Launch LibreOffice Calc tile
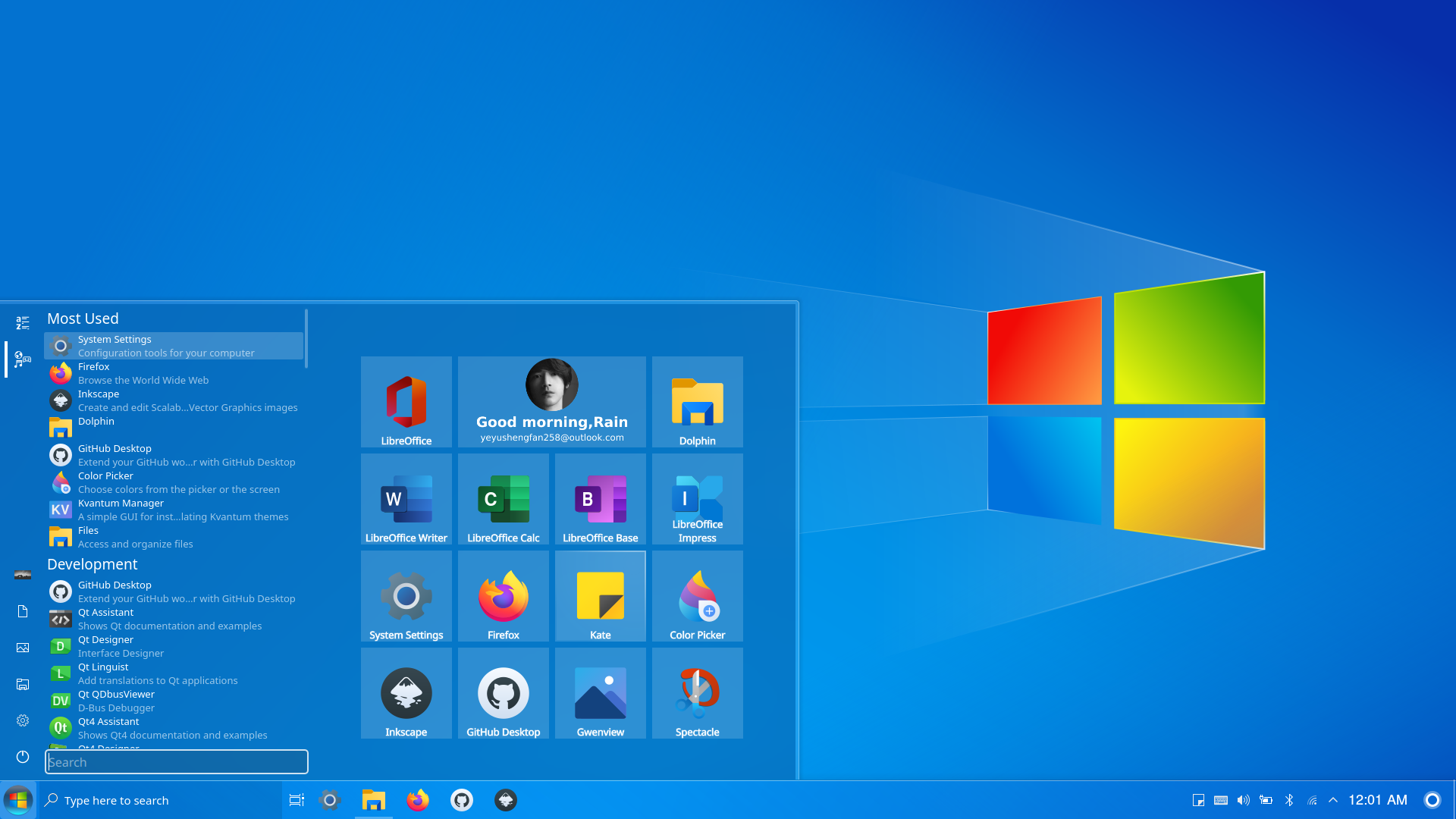This screenshot has width=1456, height=819. point(504,499)
